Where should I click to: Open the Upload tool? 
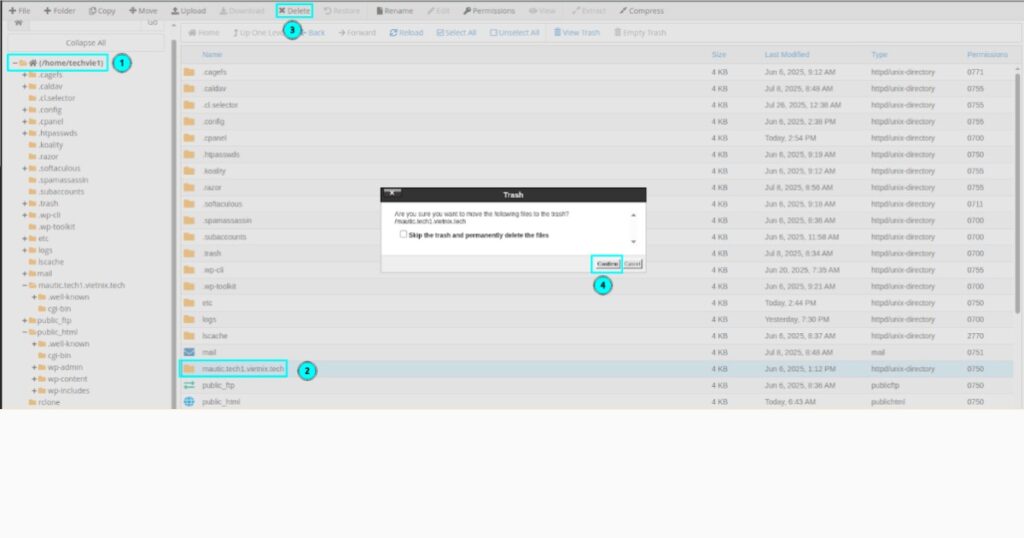coord(188,11)
